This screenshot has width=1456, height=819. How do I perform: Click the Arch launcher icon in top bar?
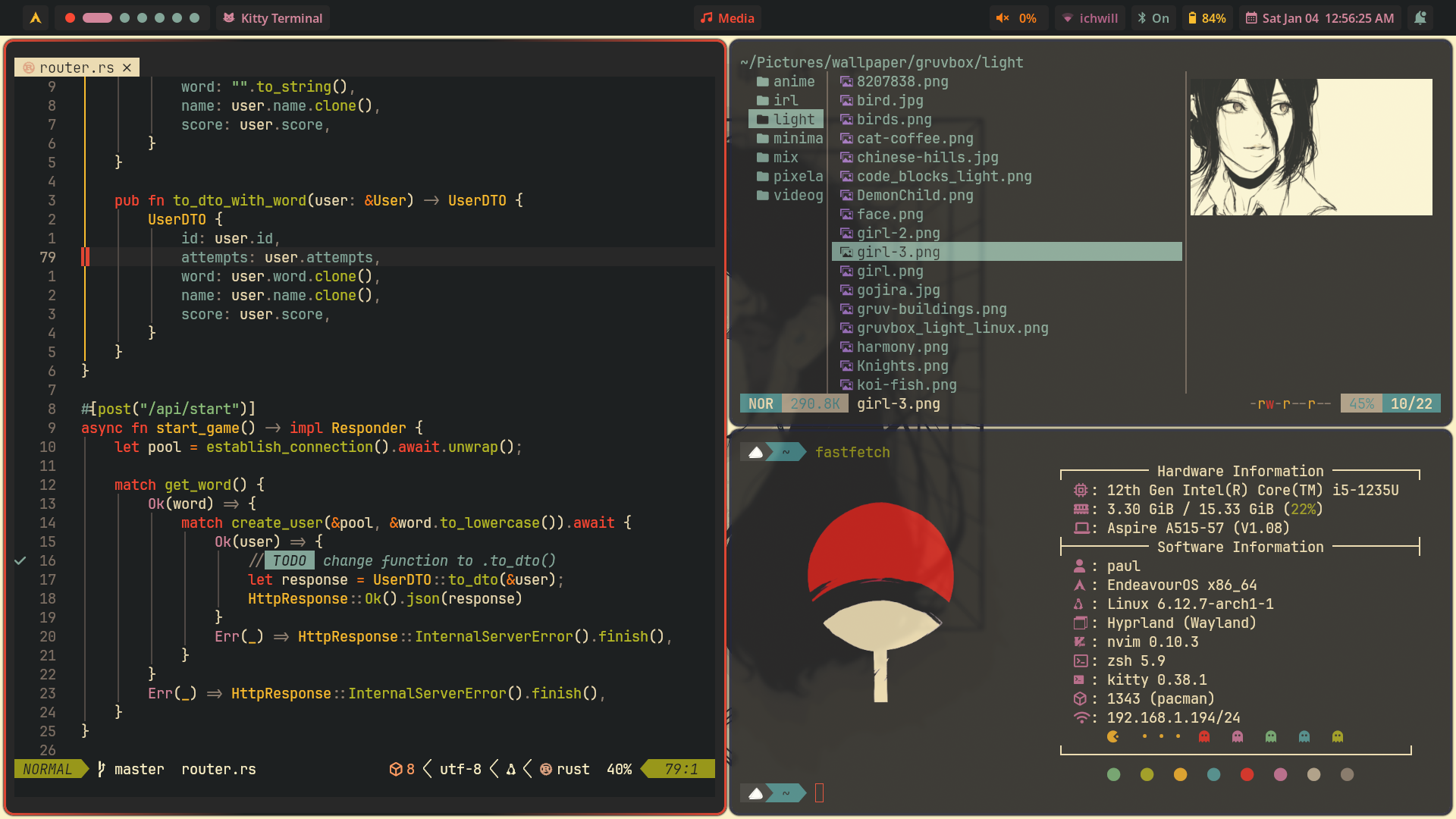pyautogui.click(x=35, y=17)
